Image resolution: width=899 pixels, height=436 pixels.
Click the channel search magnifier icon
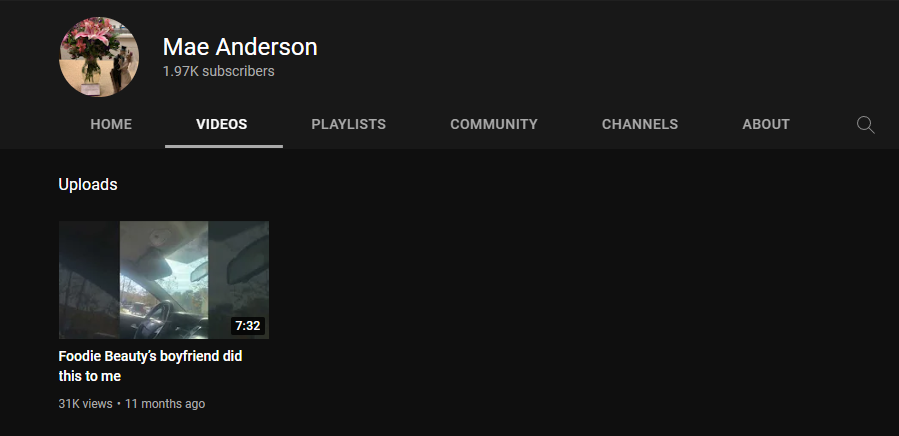(x=865, y=124)
